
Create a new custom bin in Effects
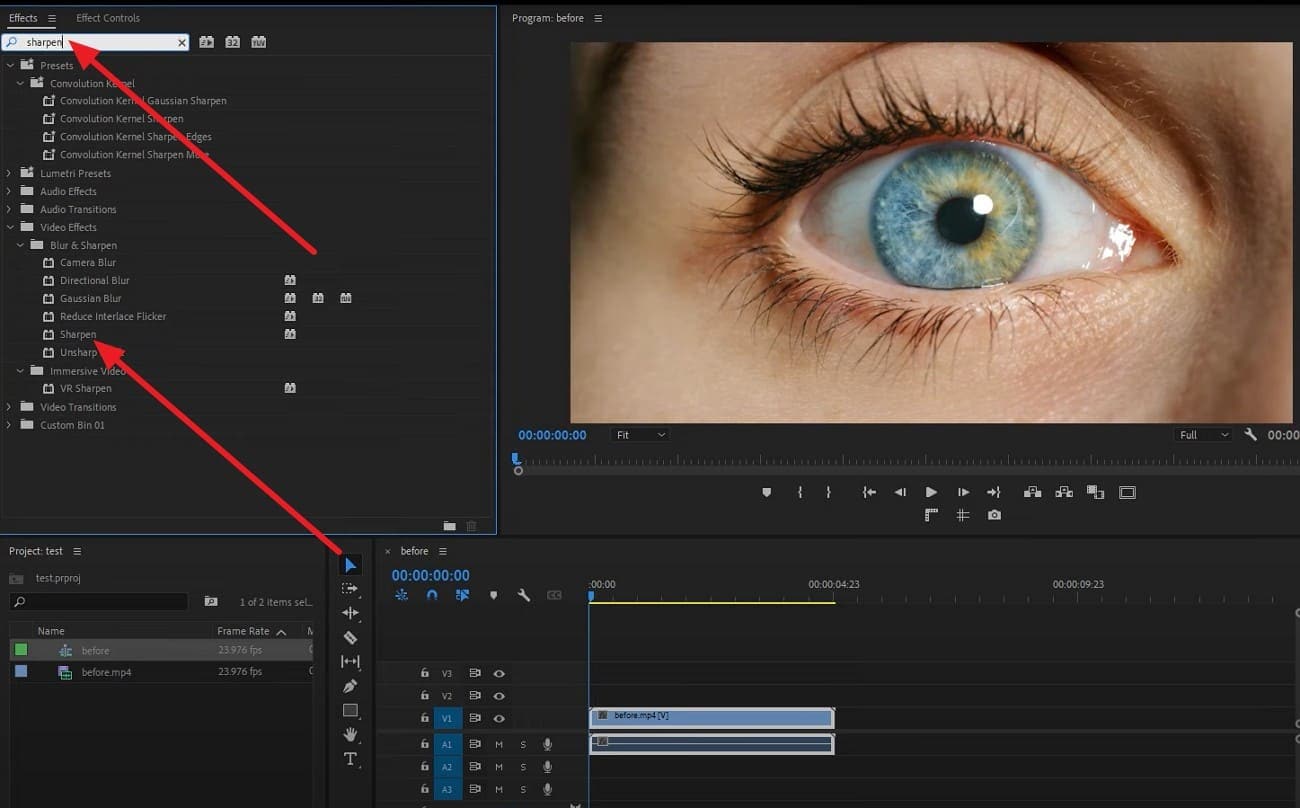point(449,526)
